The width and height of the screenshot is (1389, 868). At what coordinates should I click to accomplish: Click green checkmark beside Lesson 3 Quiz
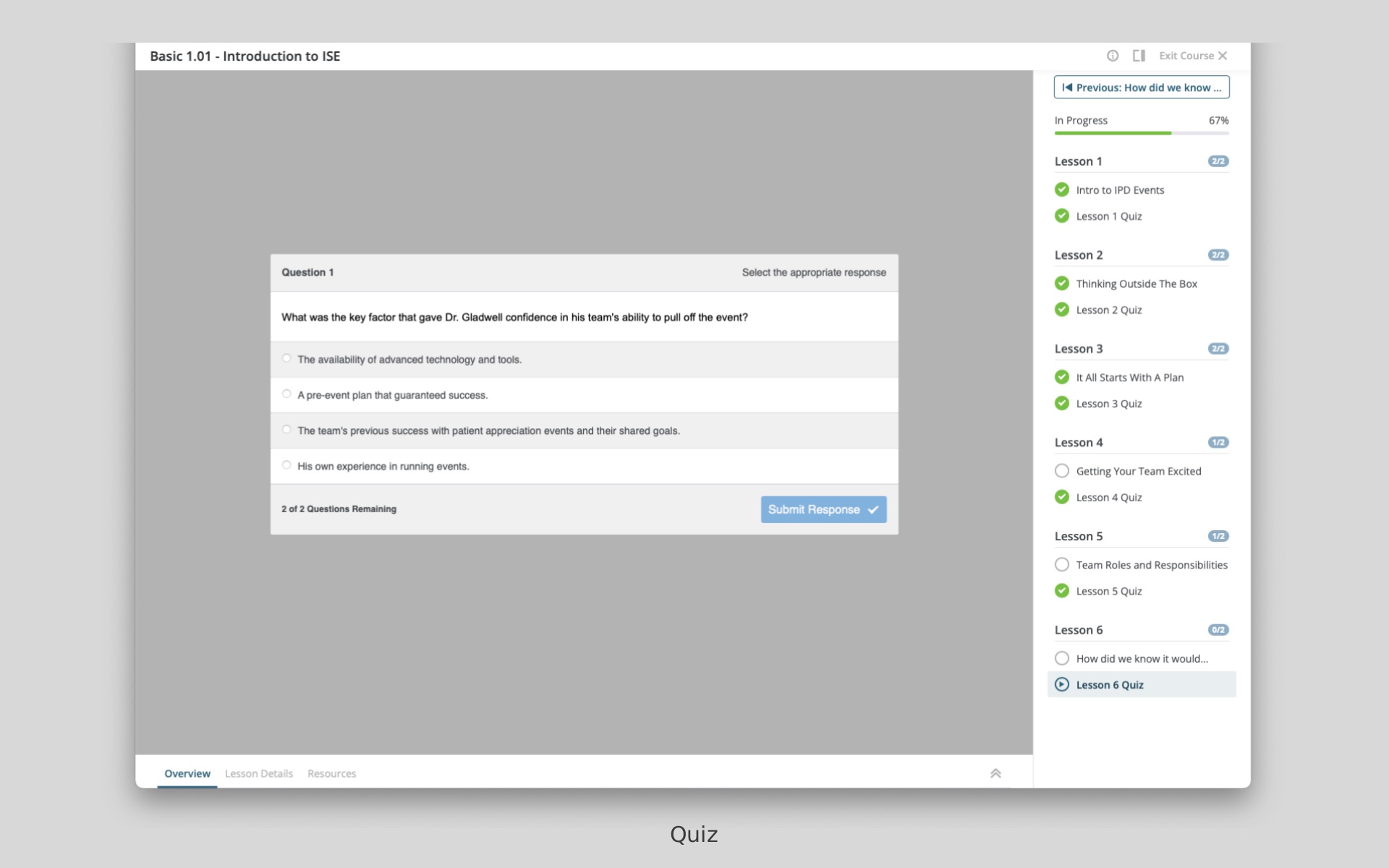coord(1062,404)
